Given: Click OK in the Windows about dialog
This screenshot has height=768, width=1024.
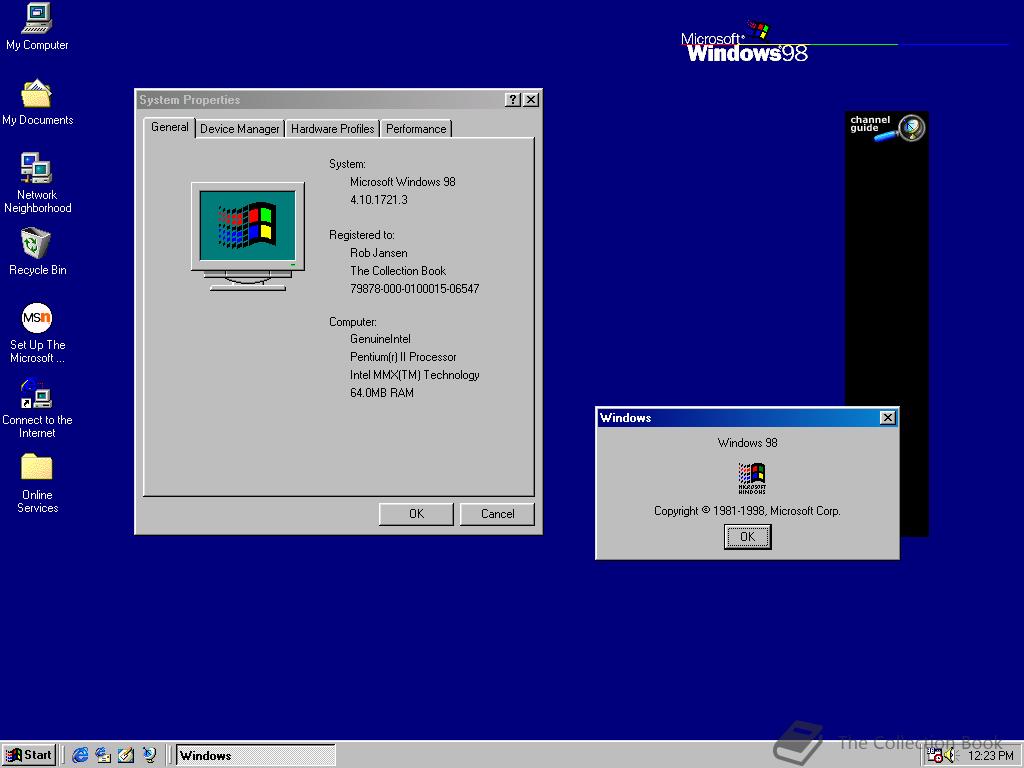Looking at the screenshot, I should pos(747,537).
